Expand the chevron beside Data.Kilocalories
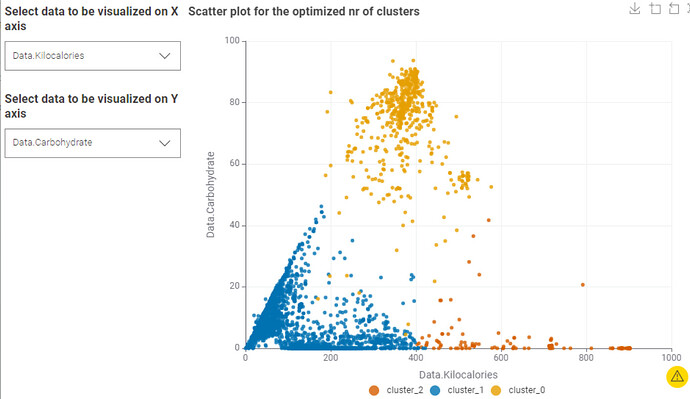Image resolution: width=690 pixels, height=399 pixels. [x=165, y=56]
